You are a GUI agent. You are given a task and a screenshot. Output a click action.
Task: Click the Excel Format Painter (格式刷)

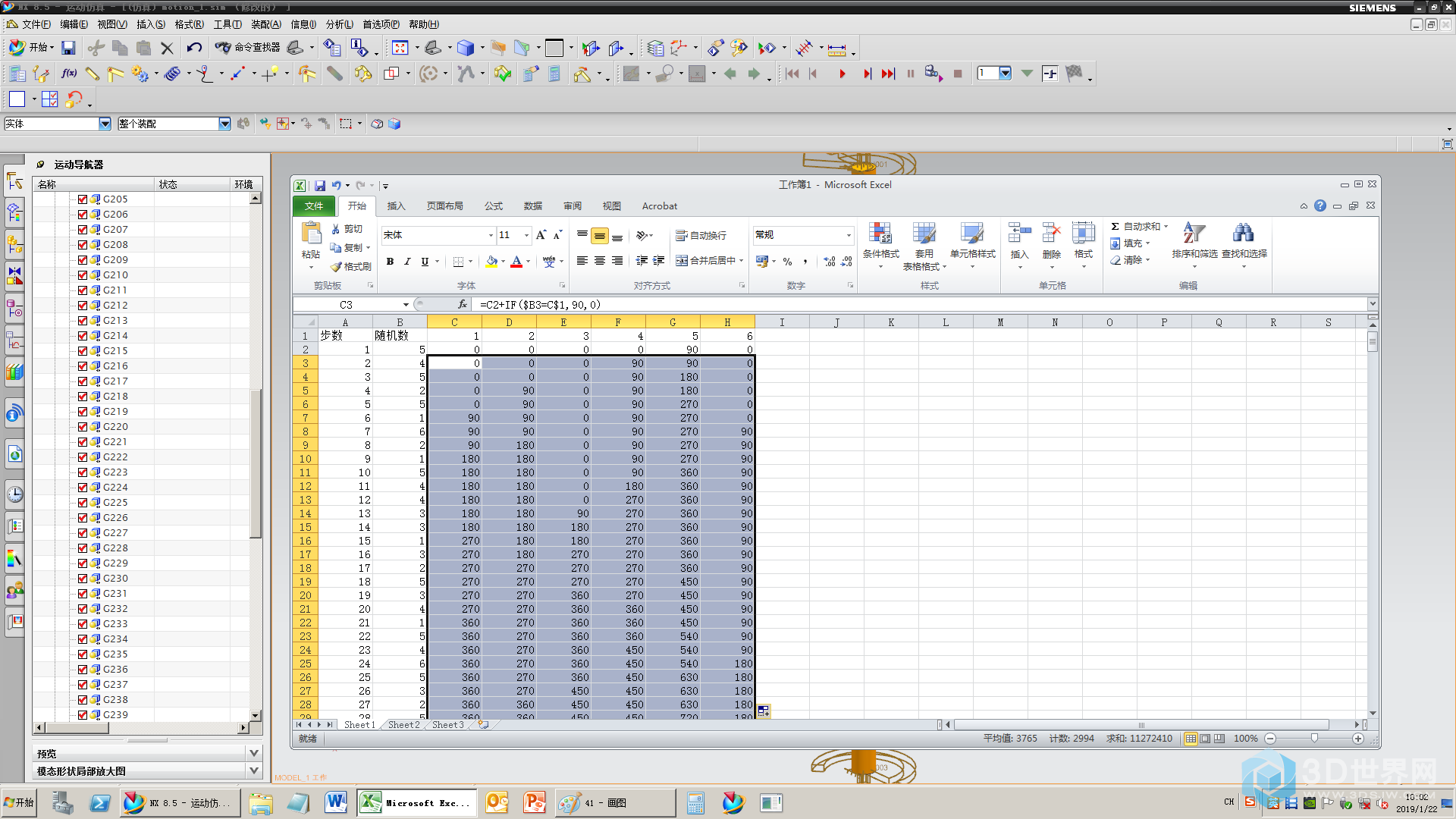tap(350, 266)
